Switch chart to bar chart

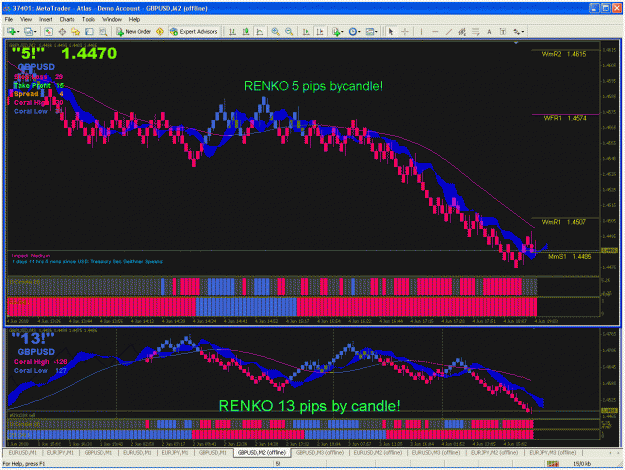point(232,31)
